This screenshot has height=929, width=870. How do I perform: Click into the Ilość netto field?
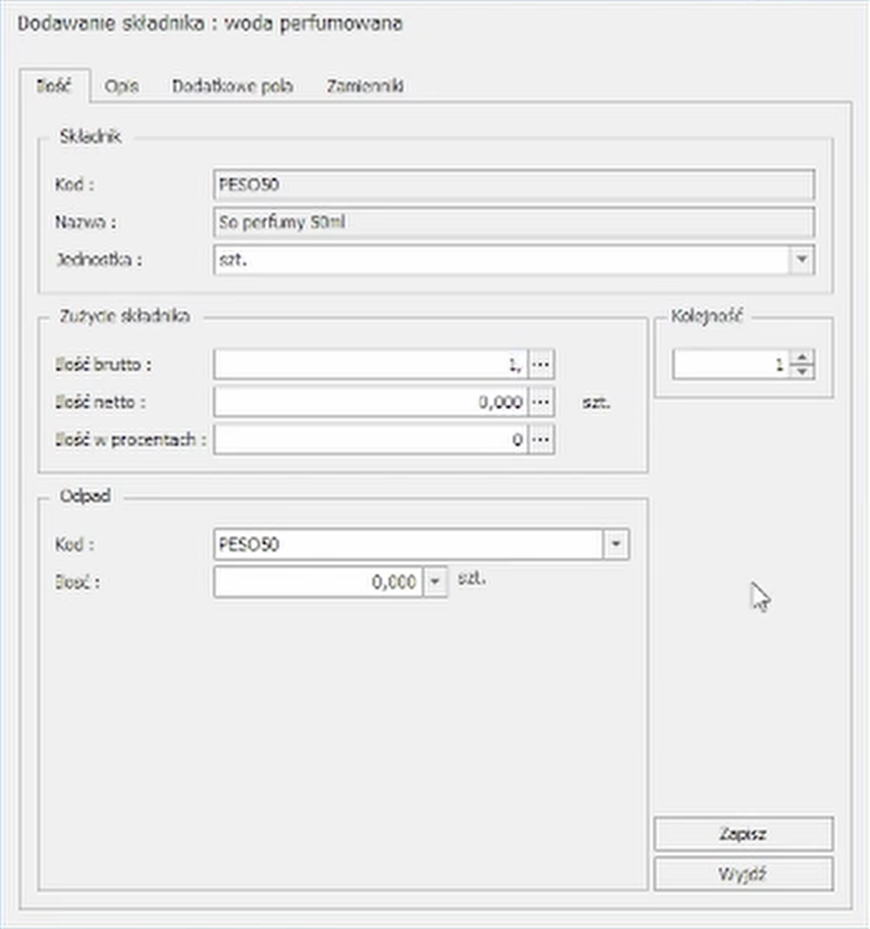pos(370,402)
